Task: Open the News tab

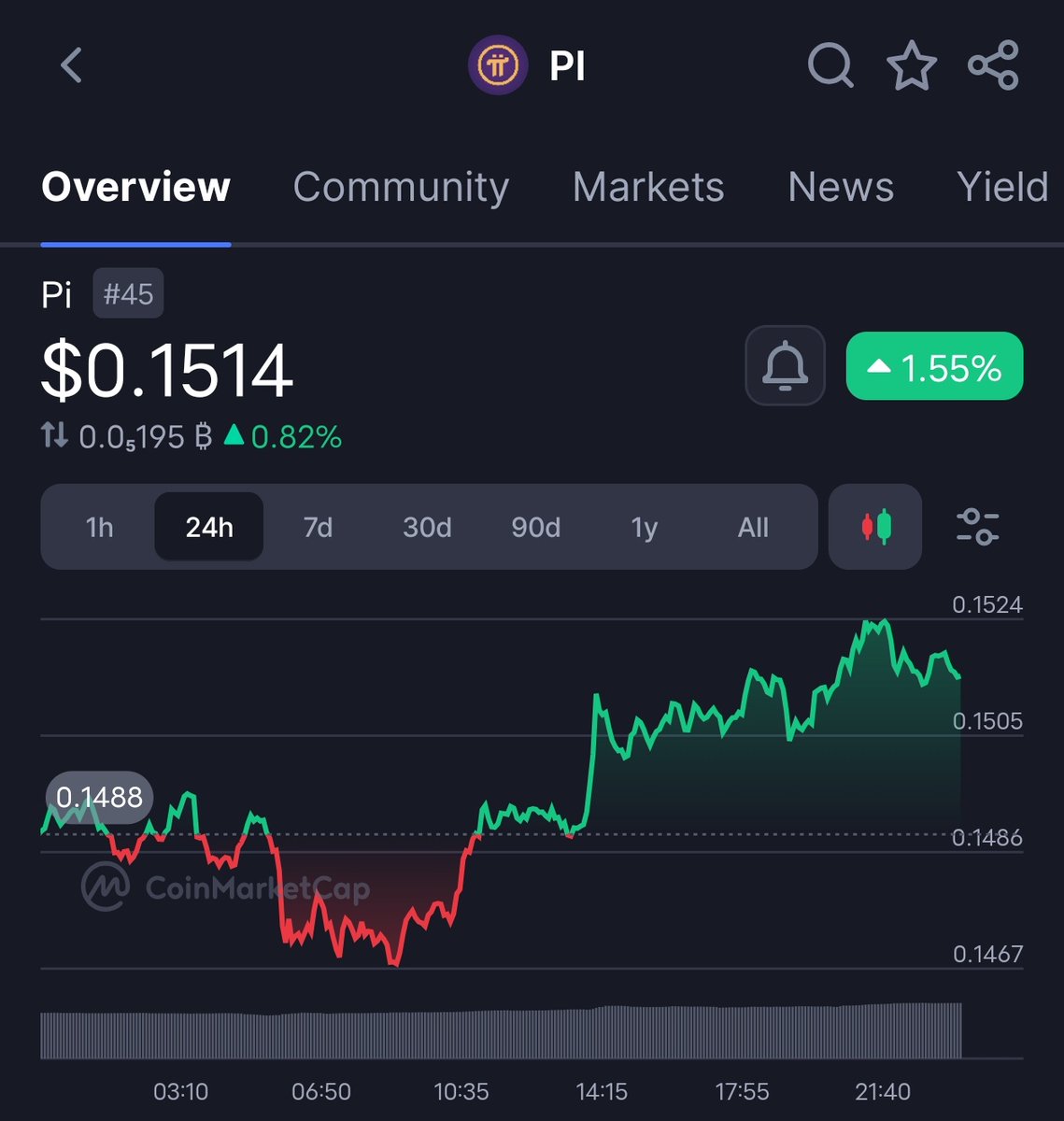Action: coord(841,187)
